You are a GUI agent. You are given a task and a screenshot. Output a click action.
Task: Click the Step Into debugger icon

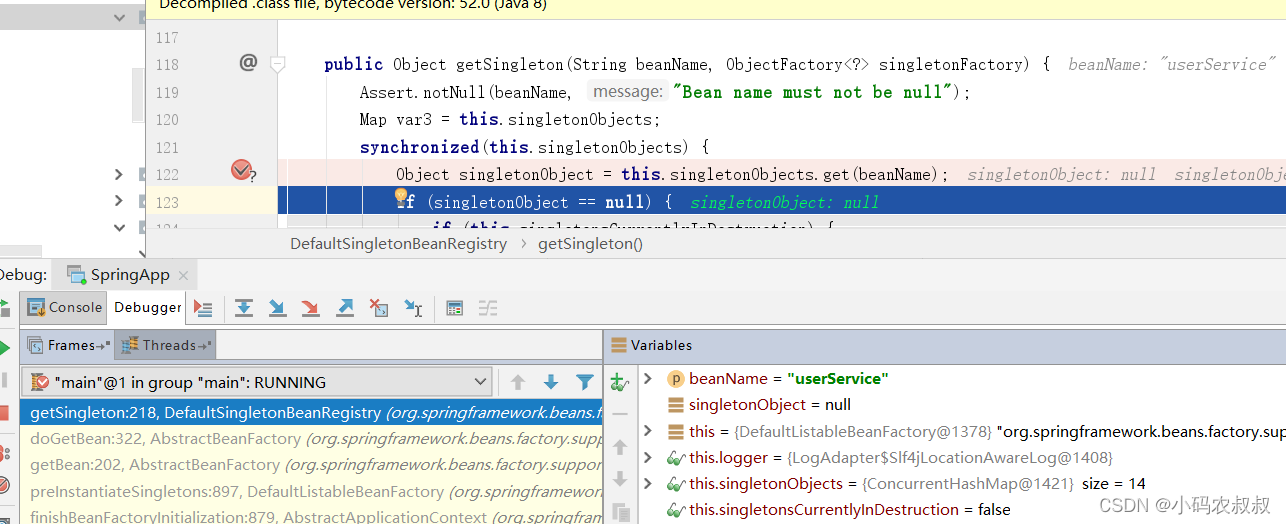pyautogui.click(x=277, y=308)
